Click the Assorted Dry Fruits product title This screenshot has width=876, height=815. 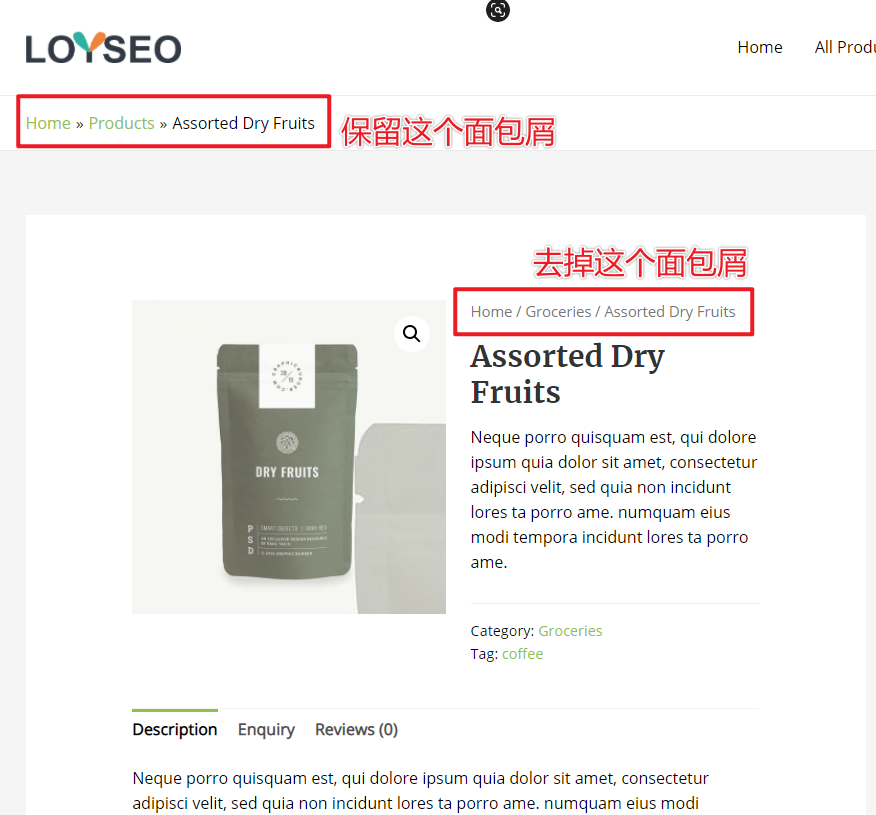click(568, 374)
